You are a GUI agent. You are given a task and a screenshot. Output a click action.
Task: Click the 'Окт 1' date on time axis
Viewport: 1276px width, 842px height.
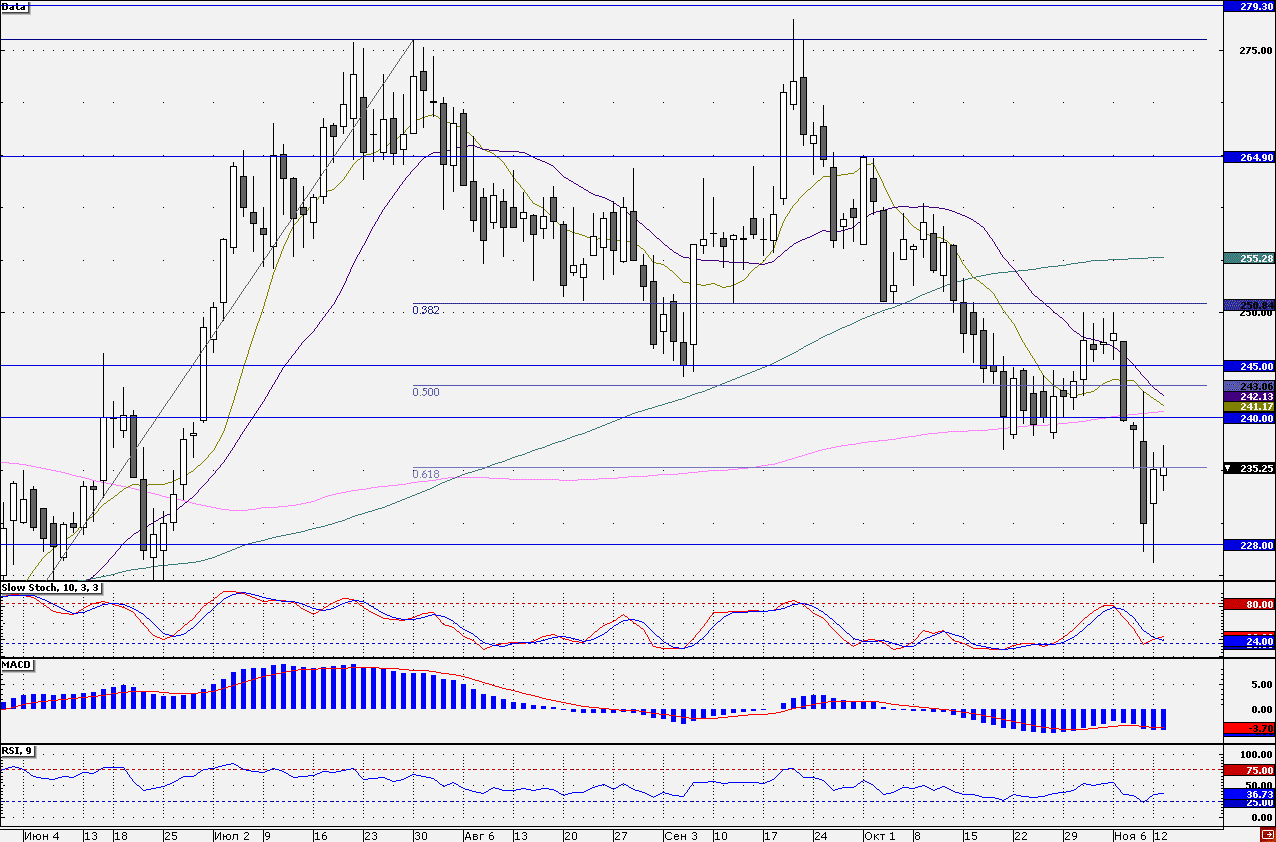(879, 835)
